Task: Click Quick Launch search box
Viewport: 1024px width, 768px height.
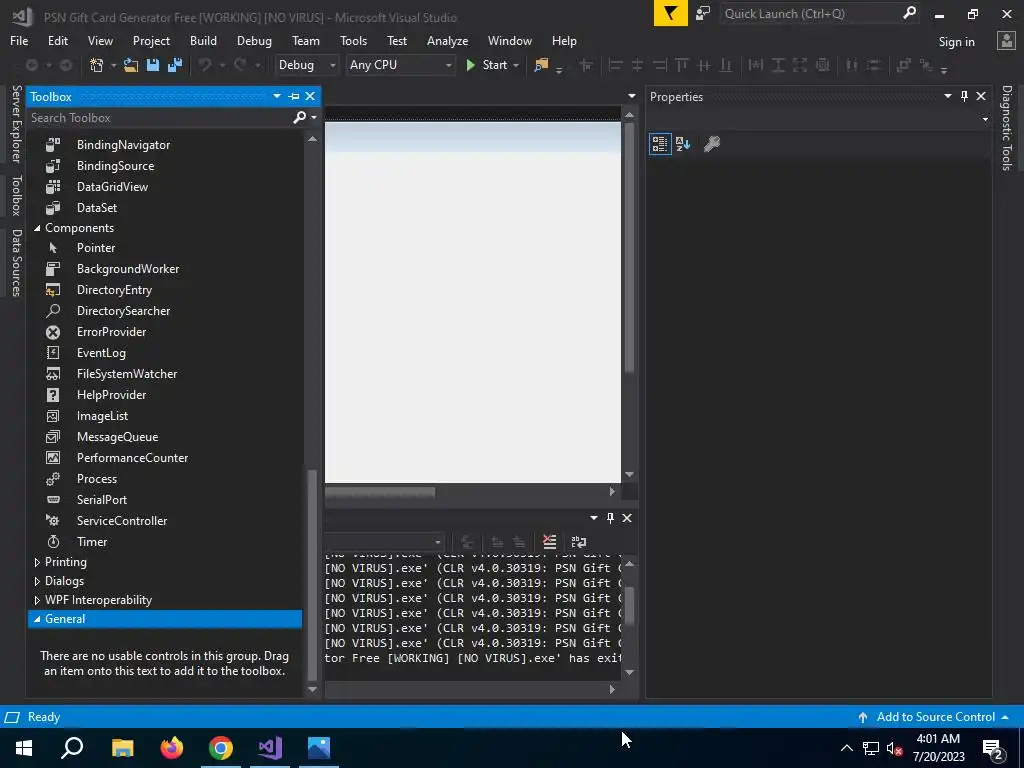Action: [810, 13]
